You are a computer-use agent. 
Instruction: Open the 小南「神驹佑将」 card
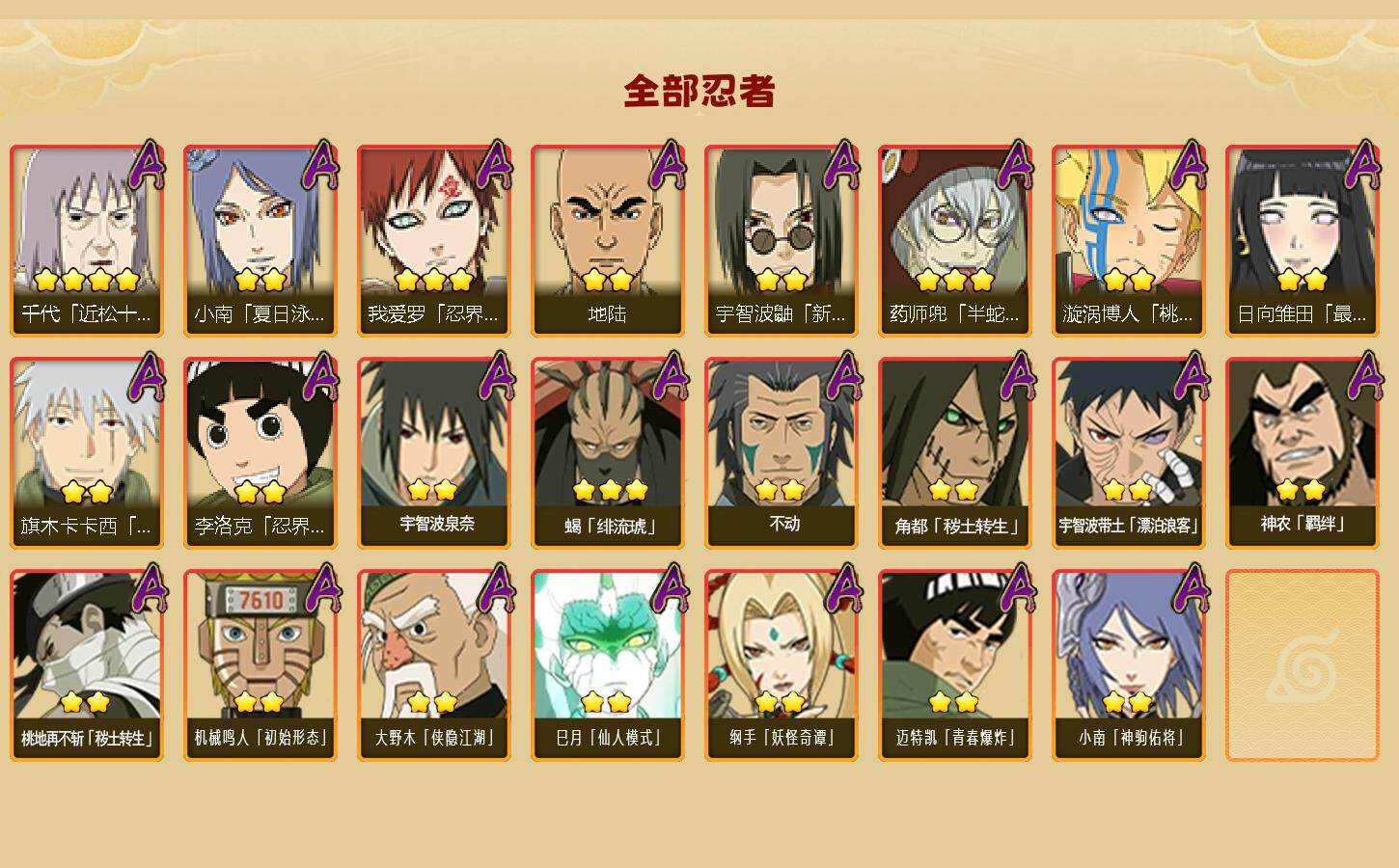click(1128, 665)
